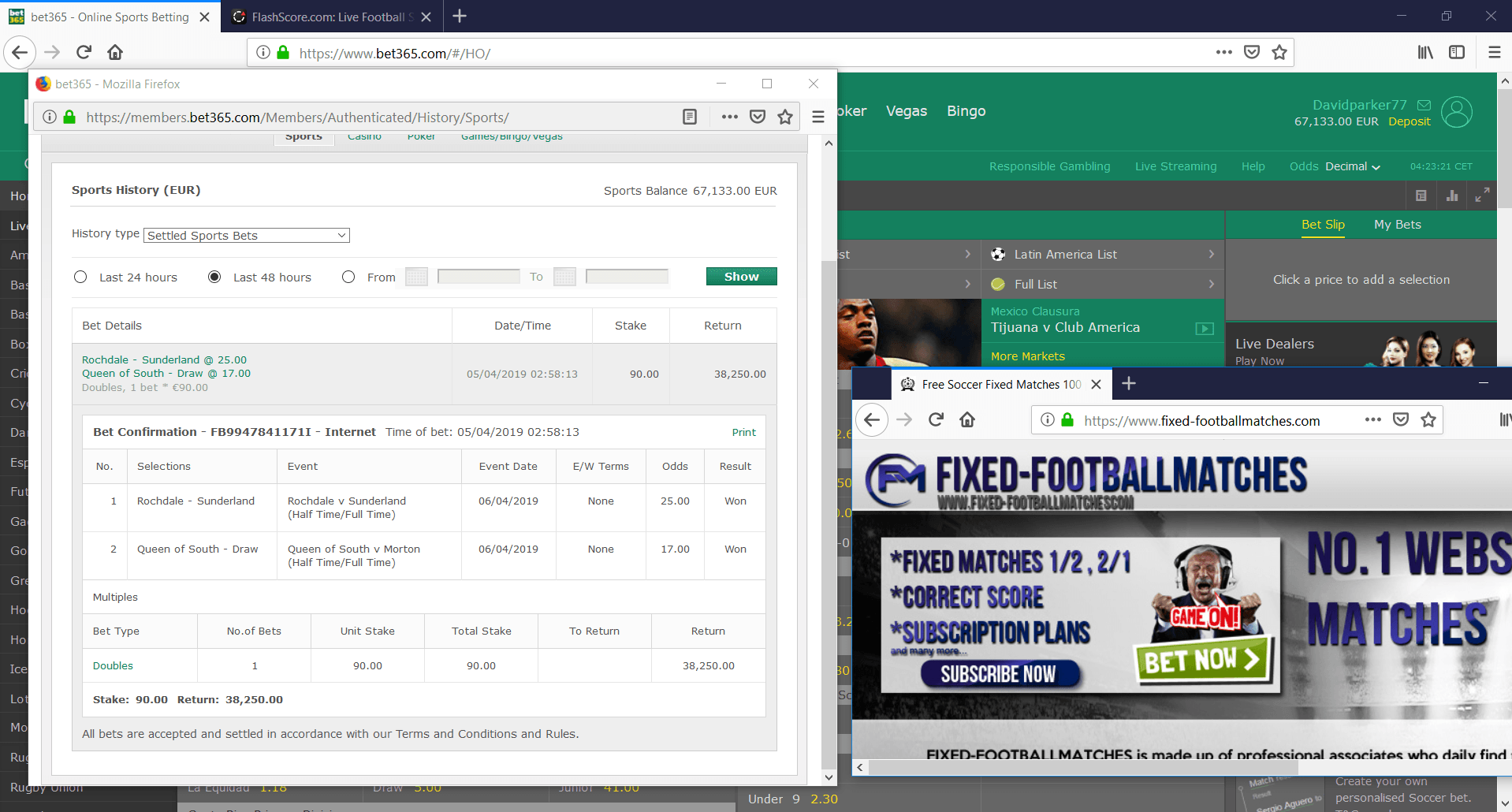Screen dimensions: 1512x812
Task: Click the Help link in bet365 header
Action: 1253,166
